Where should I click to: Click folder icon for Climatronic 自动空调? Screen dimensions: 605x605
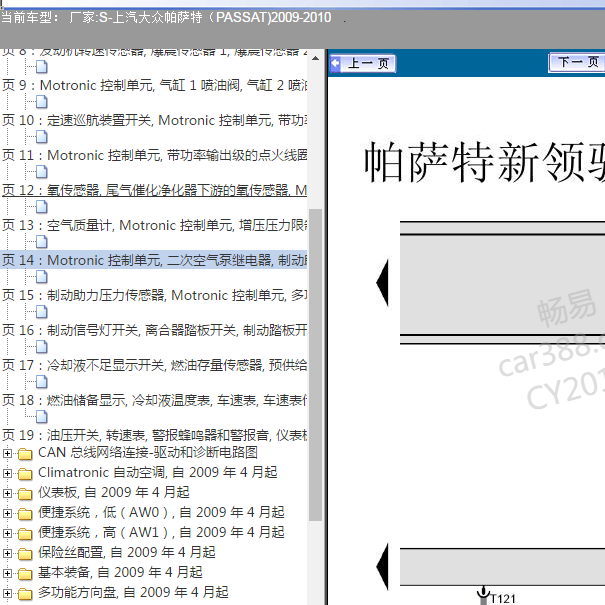point(25,474)
